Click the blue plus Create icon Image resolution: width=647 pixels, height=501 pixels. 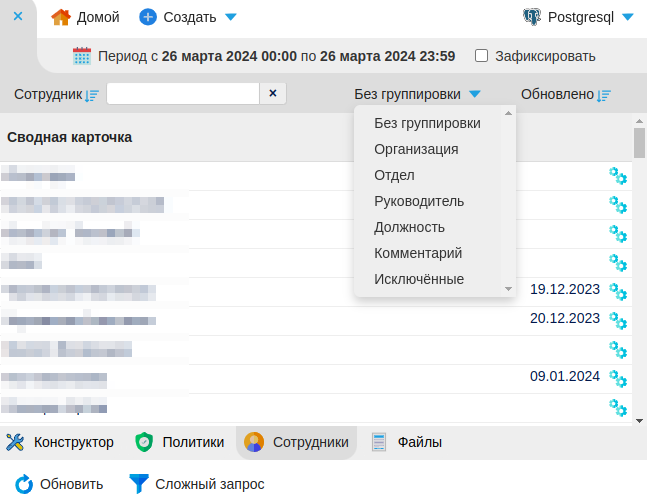tap(148, 17)
